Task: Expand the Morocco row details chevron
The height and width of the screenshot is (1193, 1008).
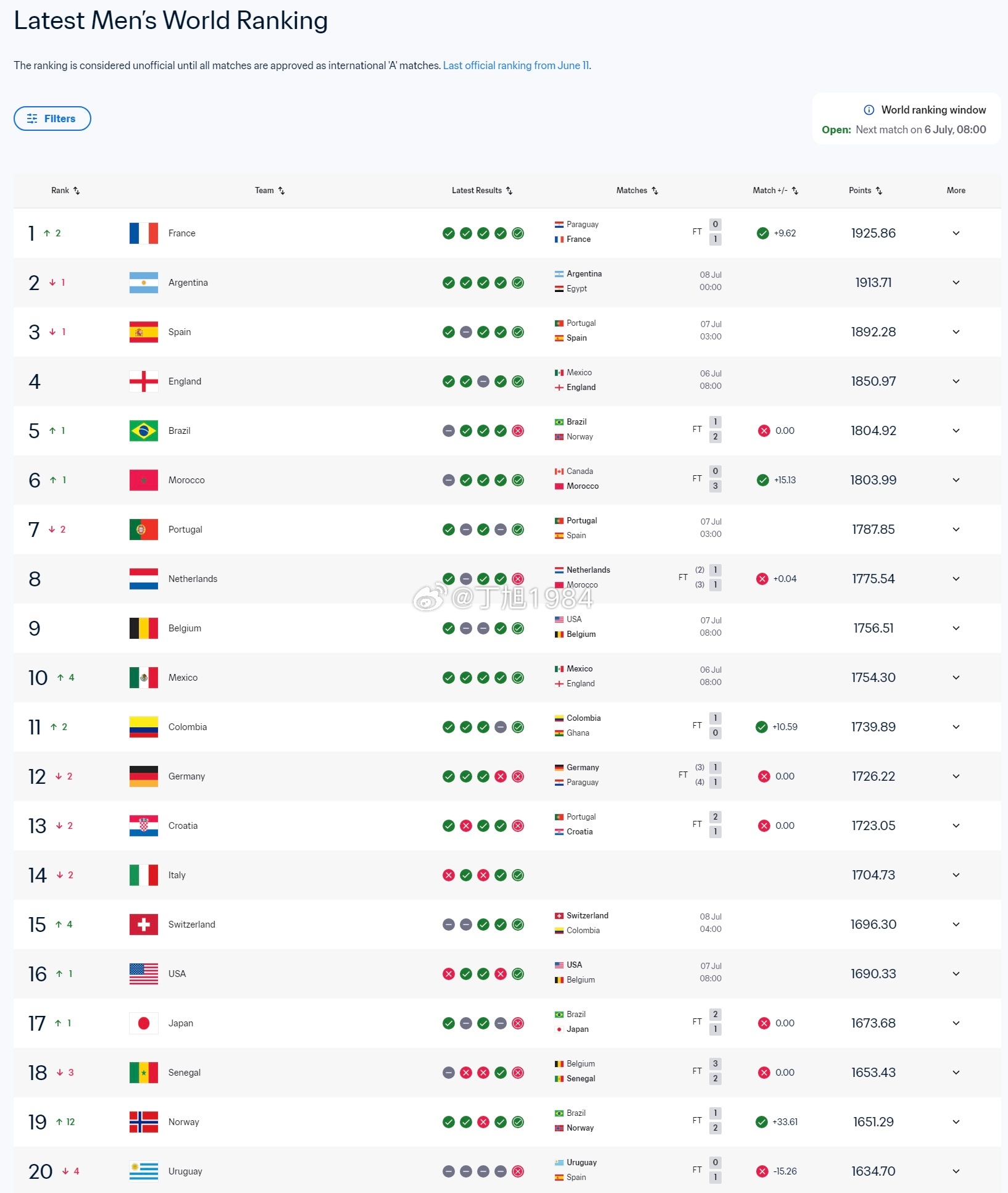Action: (956, 480)
